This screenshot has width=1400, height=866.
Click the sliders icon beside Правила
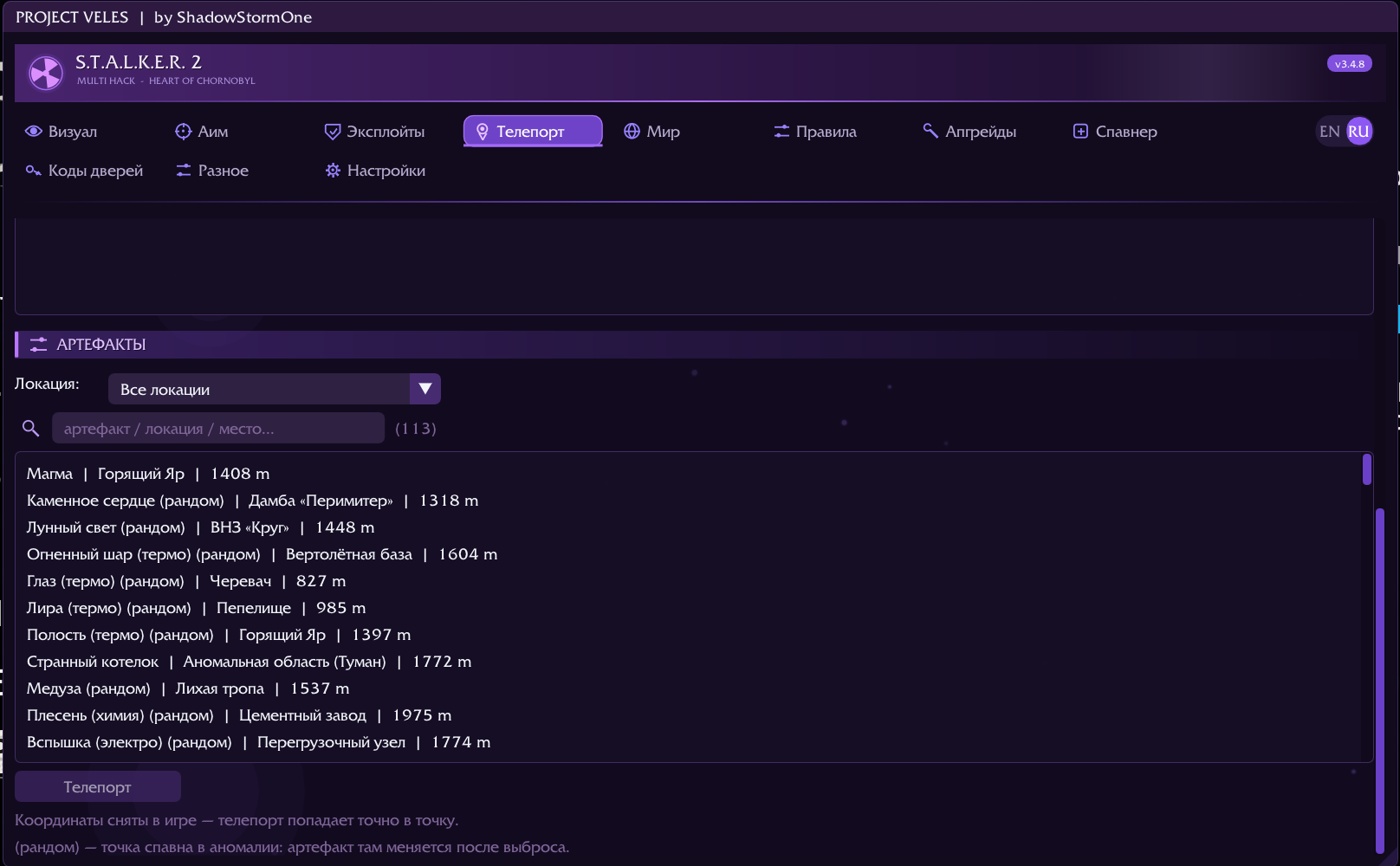[781, 132]
